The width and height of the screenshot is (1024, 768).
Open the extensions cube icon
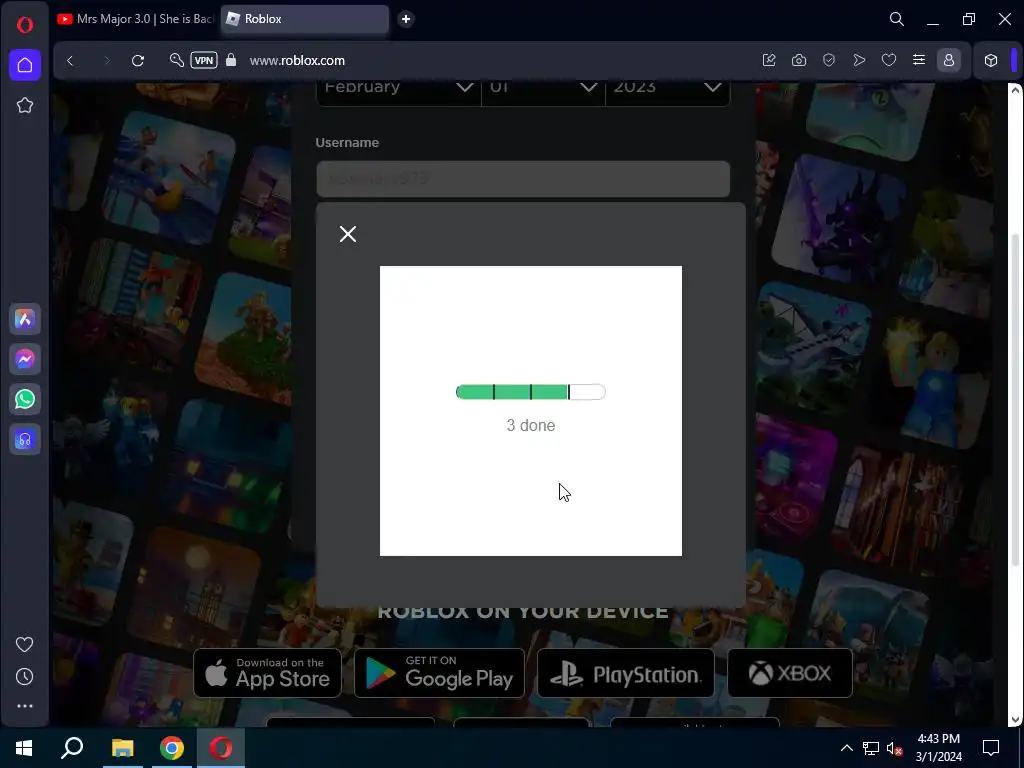pyautogui.click(x=991, y=60)
